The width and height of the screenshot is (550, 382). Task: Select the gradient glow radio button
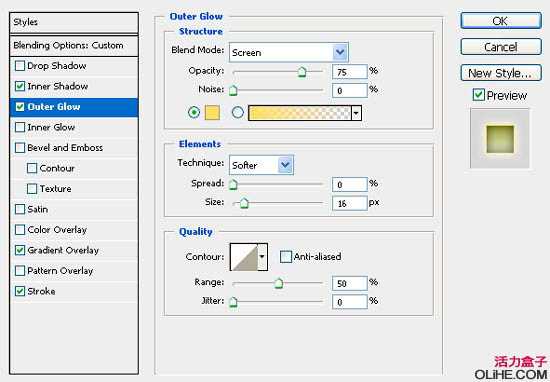tap(238, 113)
